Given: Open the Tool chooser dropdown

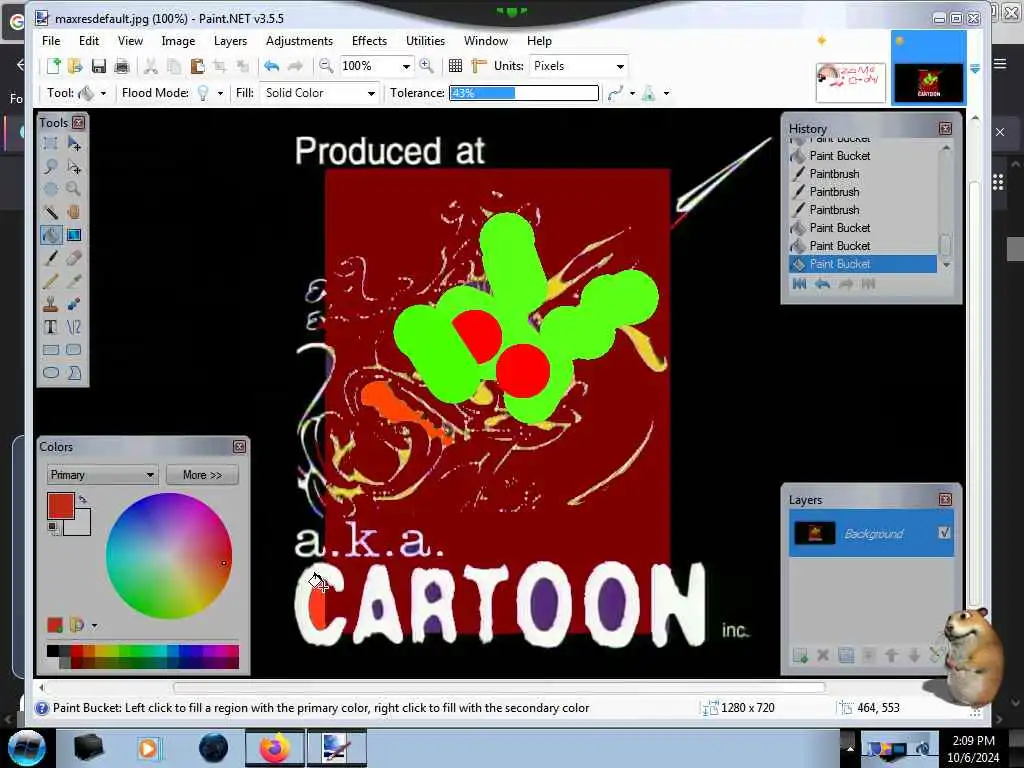Looking at the screenshot, I should pos(103,93).
